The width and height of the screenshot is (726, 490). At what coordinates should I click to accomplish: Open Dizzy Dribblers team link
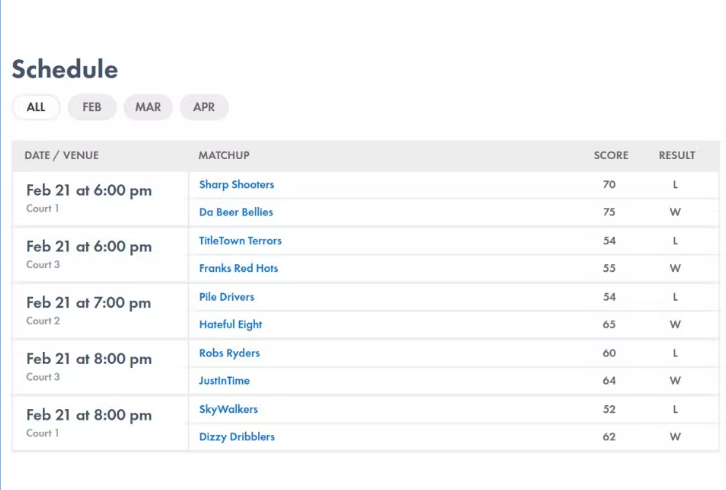click(x=237, y=437)
